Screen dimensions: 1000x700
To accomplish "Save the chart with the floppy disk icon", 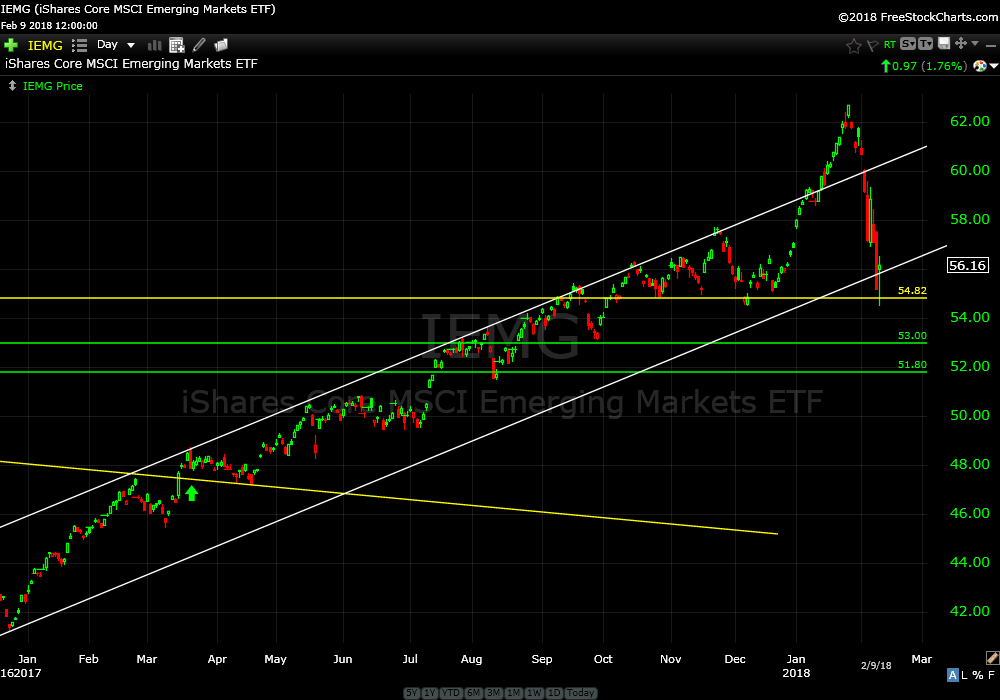I will point(942,44).
